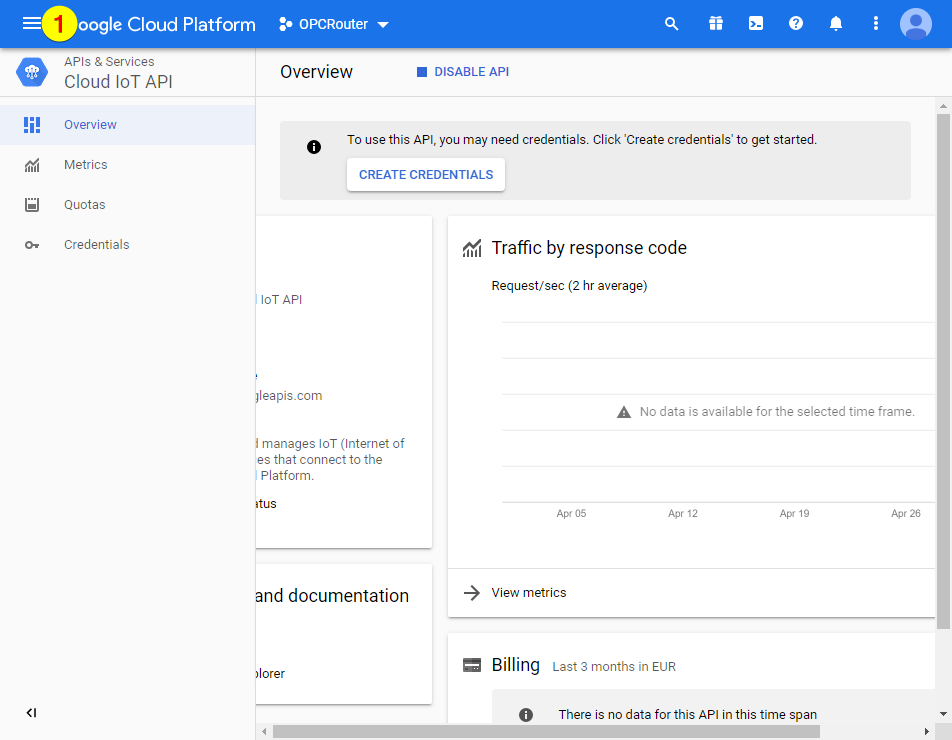Click the Billing card icon

pos(473,664)
